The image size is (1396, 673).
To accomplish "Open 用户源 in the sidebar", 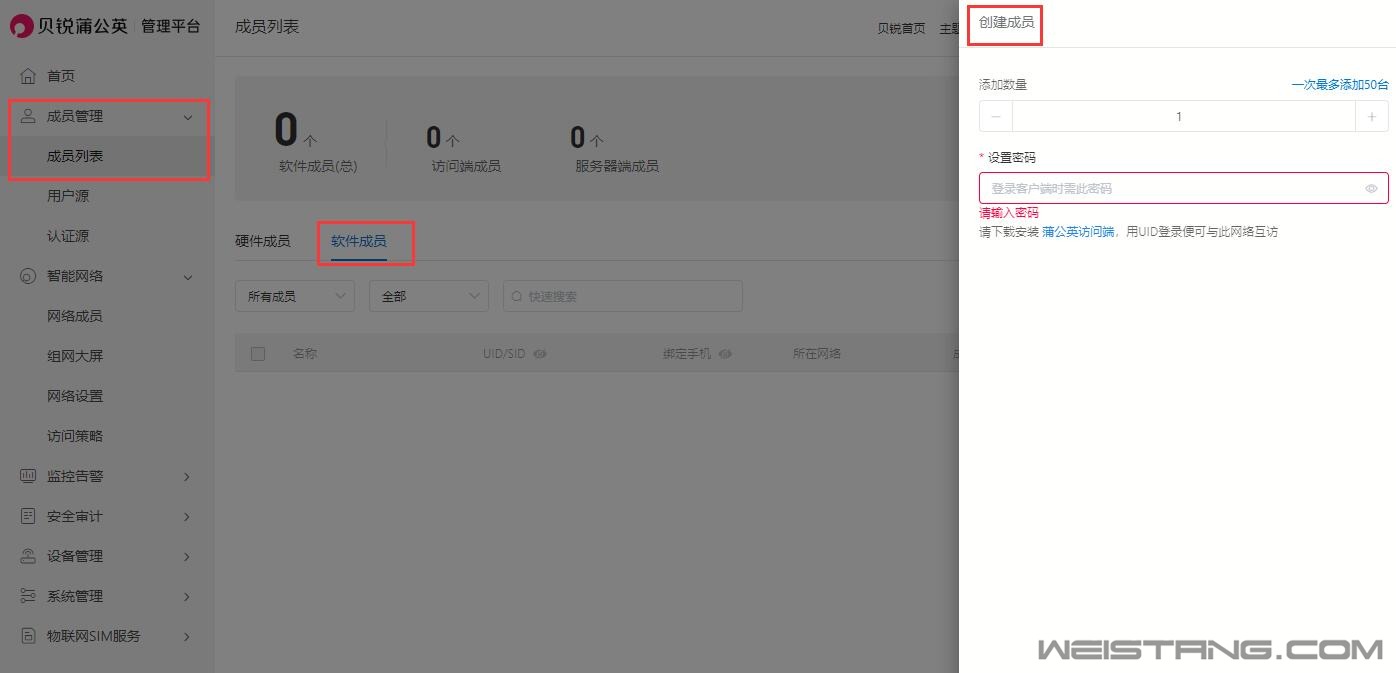I will (68, 196).
